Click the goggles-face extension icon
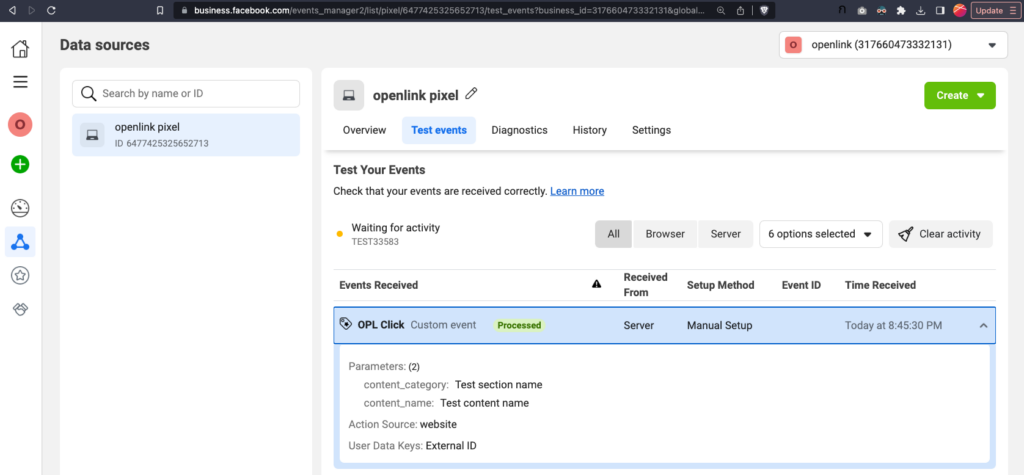 [x=882, y=10]
